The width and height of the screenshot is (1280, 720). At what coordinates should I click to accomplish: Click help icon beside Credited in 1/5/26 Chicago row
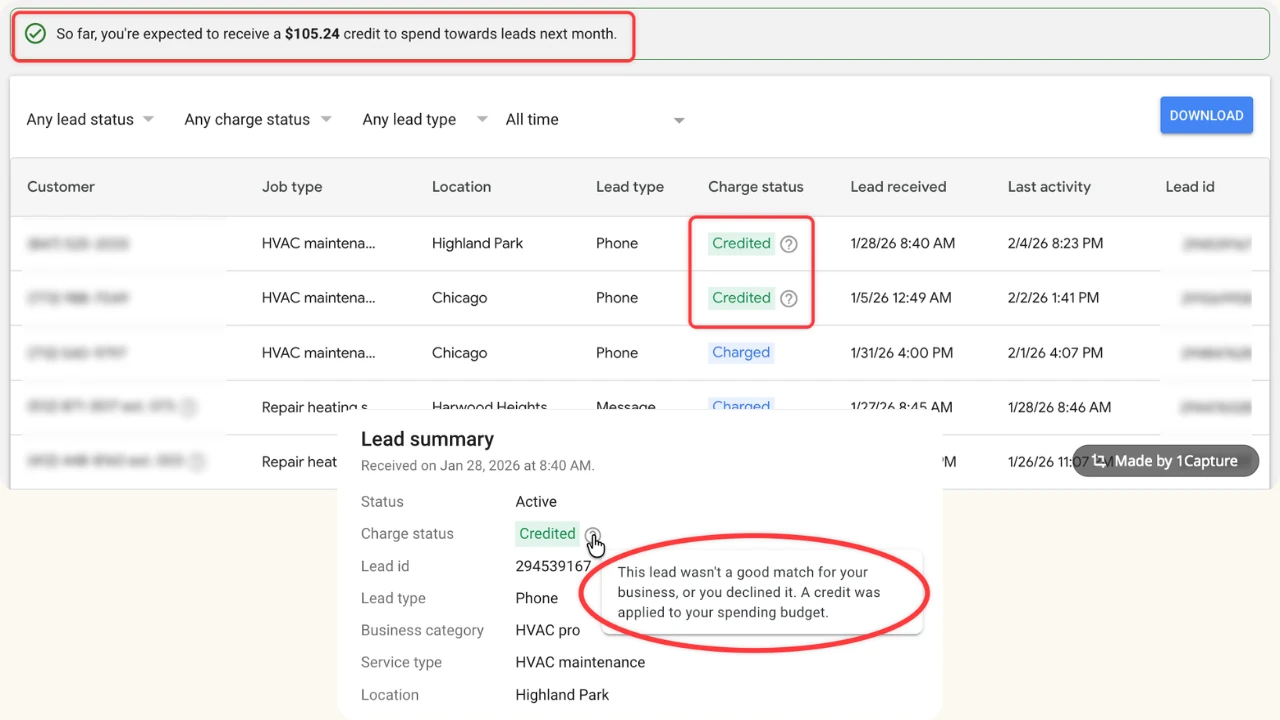(x=789, y=298)
